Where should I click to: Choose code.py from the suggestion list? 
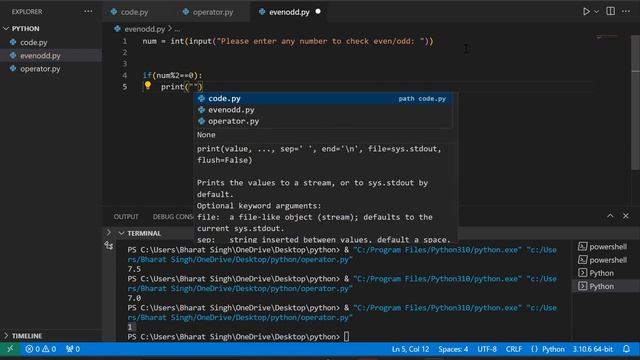(322, 98)
